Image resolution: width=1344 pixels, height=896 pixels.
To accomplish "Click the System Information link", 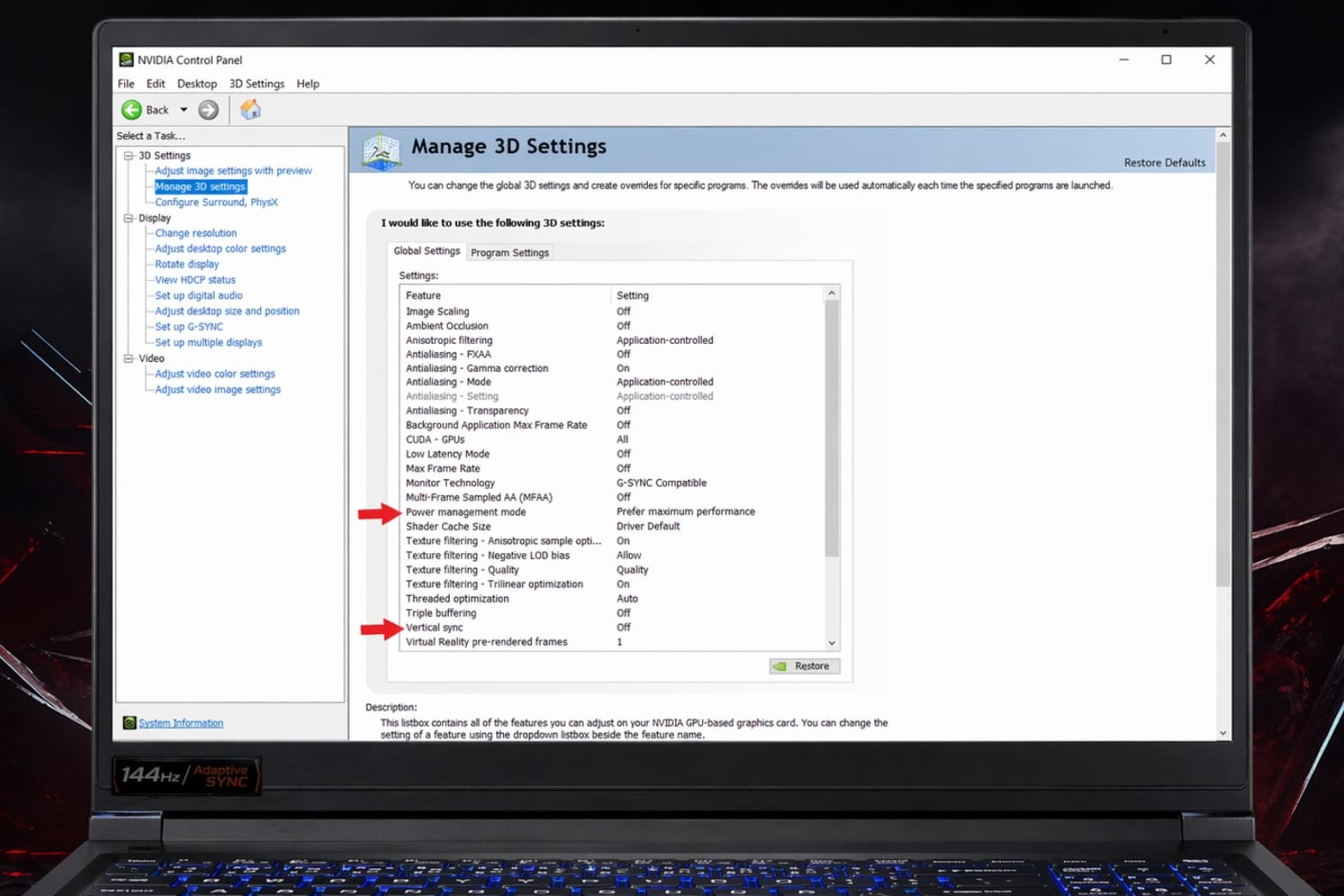I will tap(181, 723).
